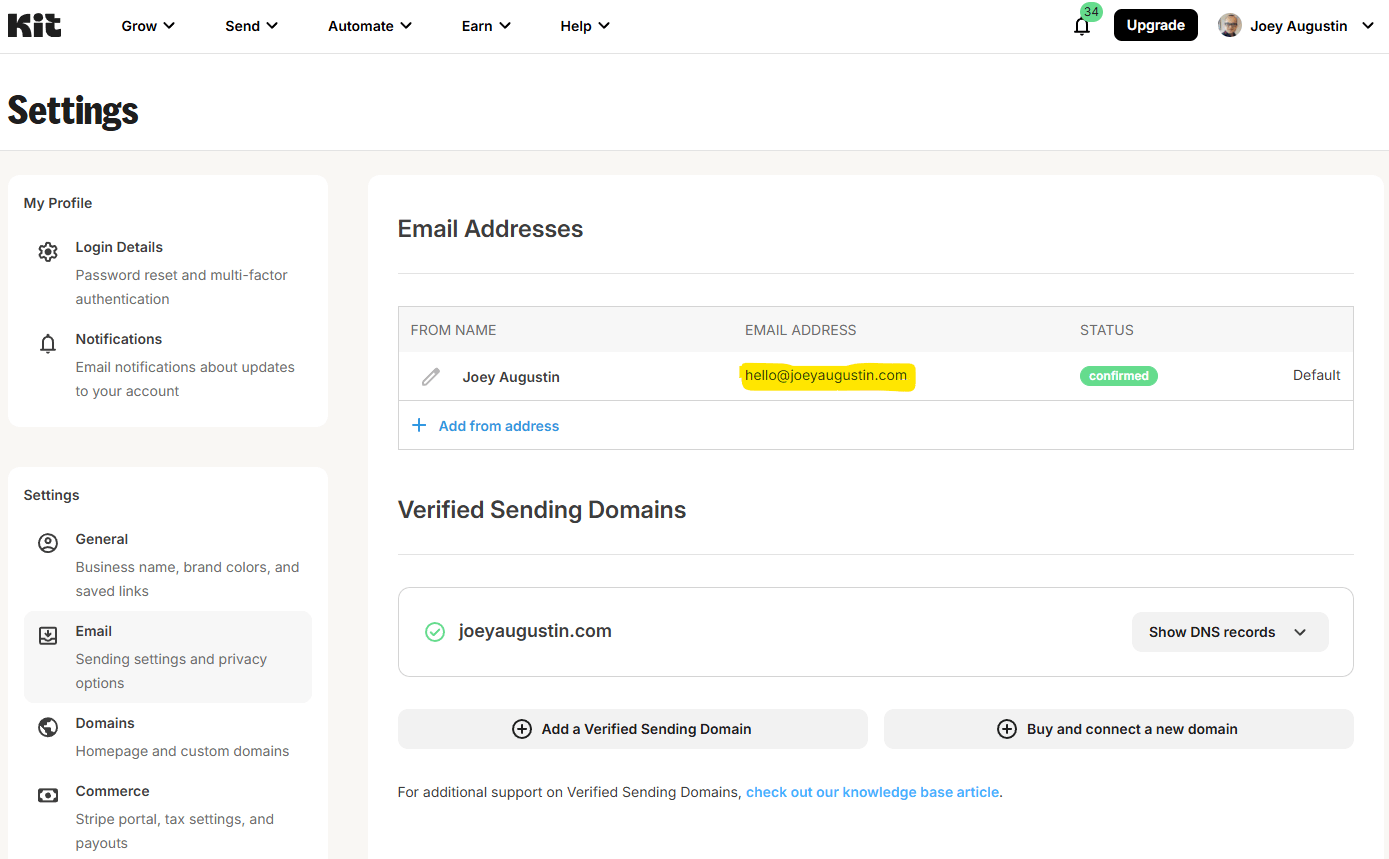
Task: Select the Notifications bell icon in My Profile
Action: coord(48,343)
